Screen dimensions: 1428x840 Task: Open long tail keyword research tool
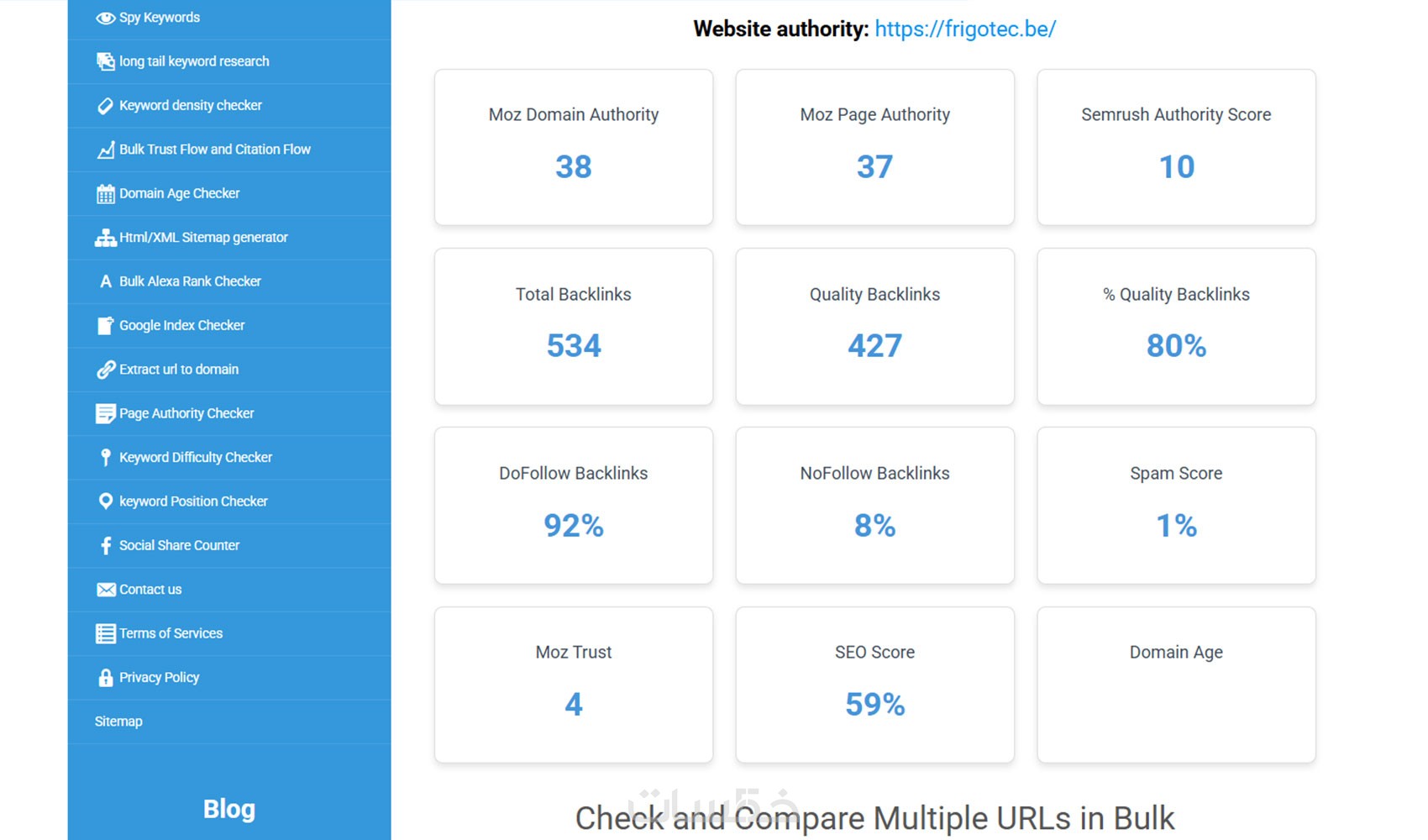click(194, 61)
